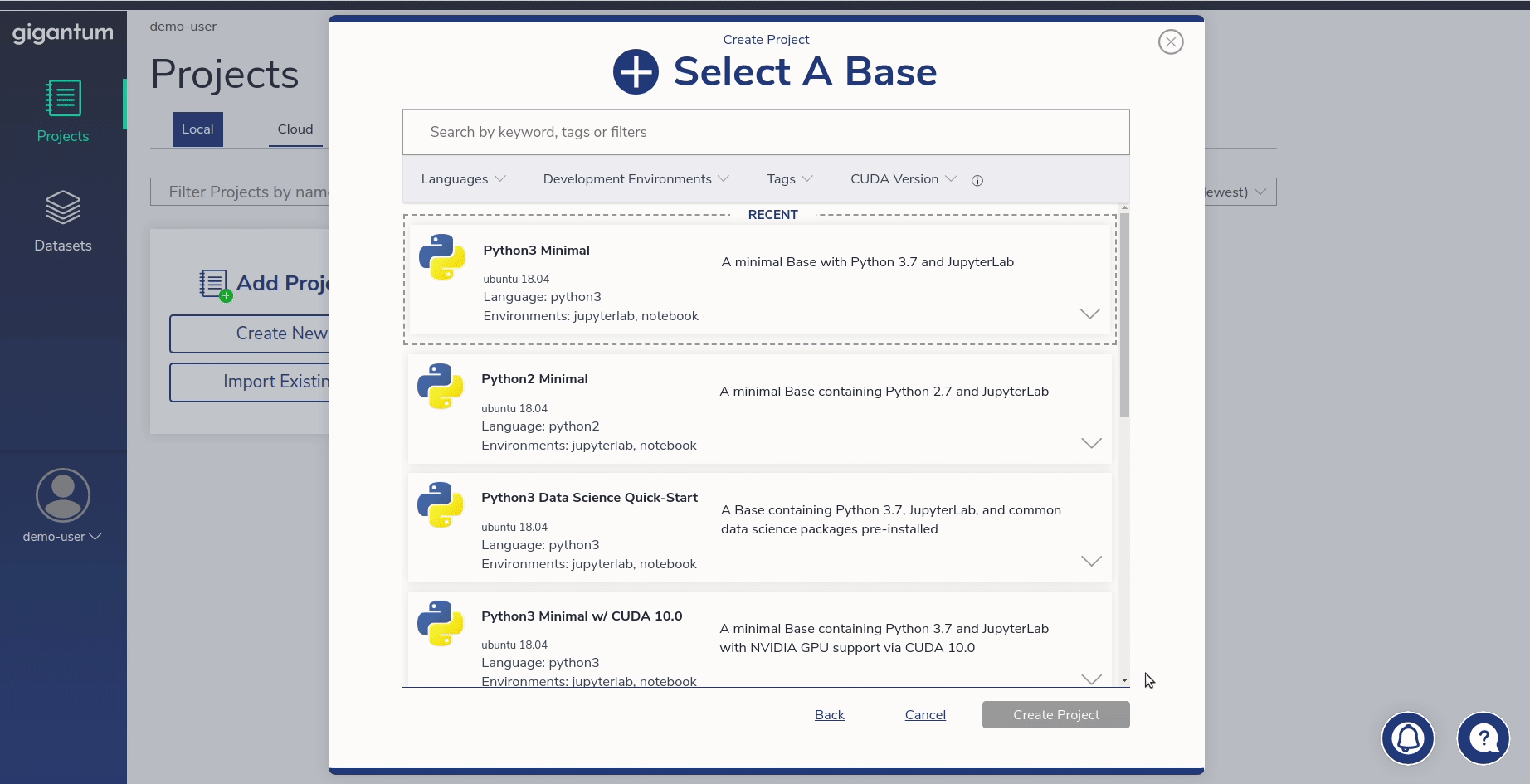The height and width of the screenshot is (784, 1530).
Task: Close the Create Project dialog
Action: tap(1171, 41)
